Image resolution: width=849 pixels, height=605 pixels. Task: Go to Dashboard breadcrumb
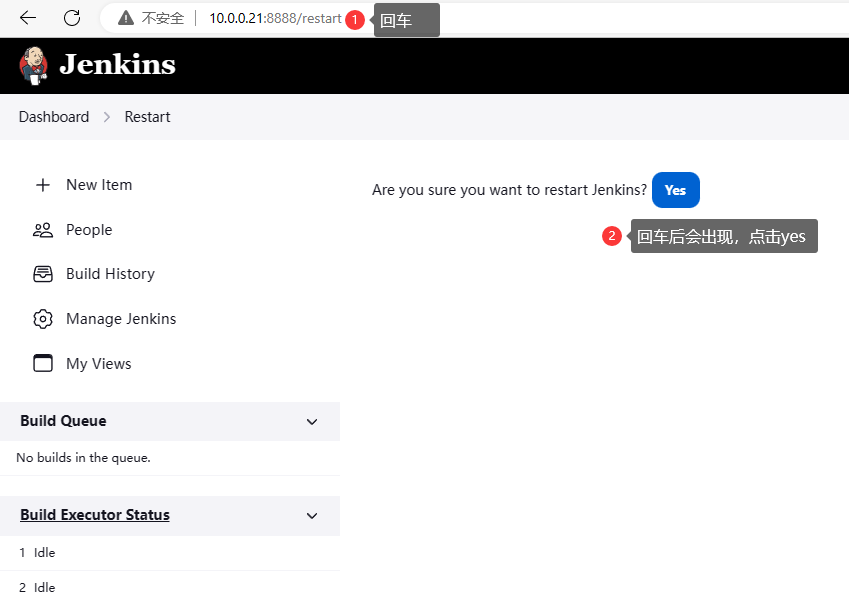click(x=54, y=117)
